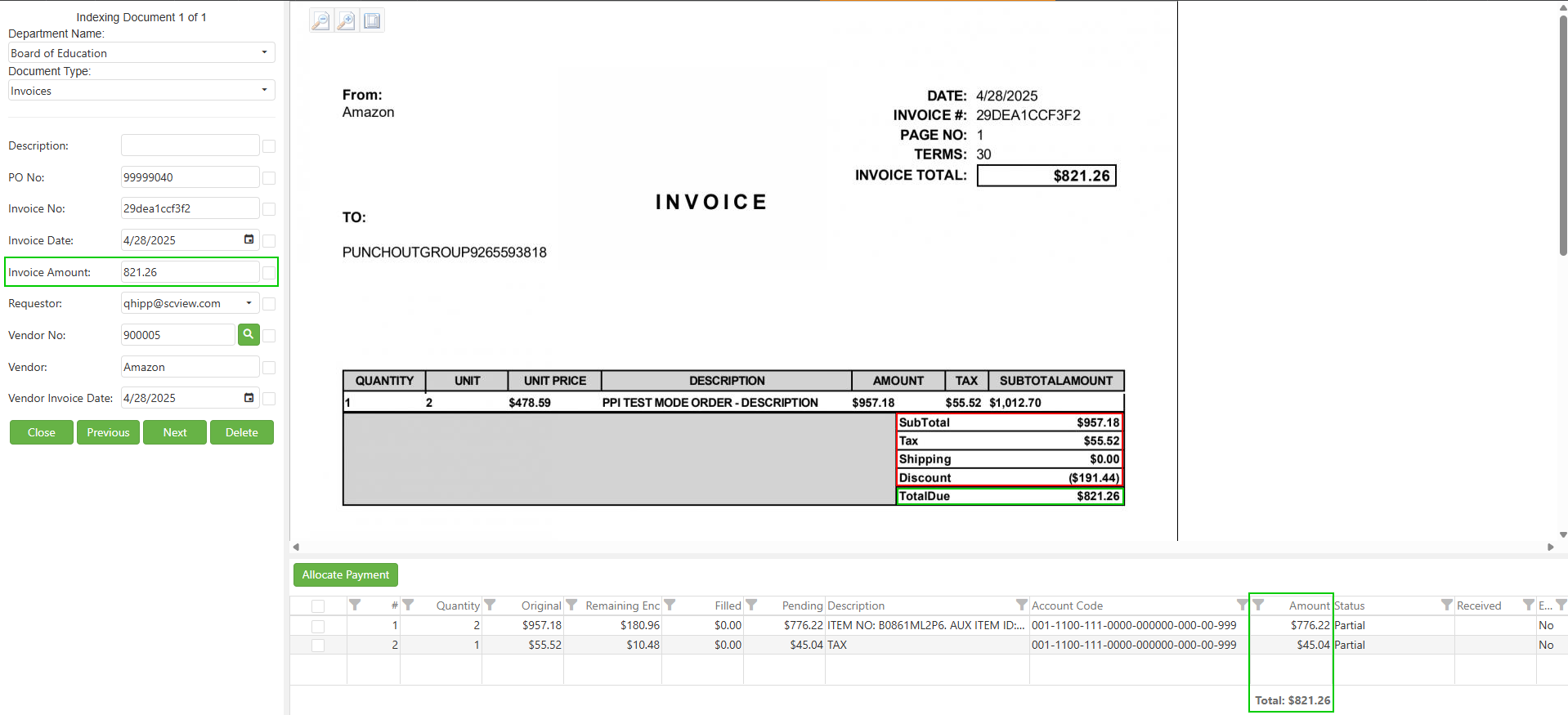
Task: Click the Allocate Payment button
Action: 346,574
